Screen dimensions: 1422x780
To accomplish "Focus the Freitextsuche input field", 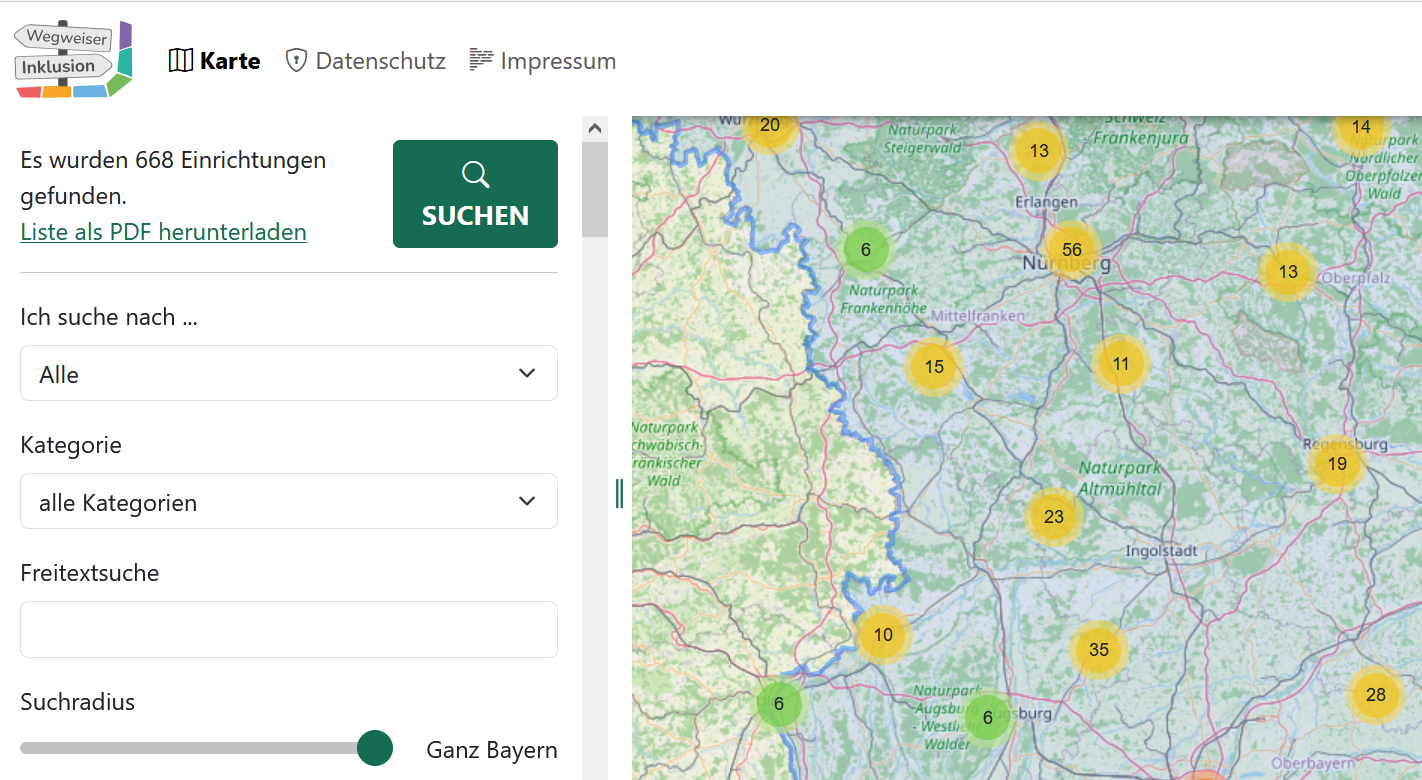I will (289, 629).
